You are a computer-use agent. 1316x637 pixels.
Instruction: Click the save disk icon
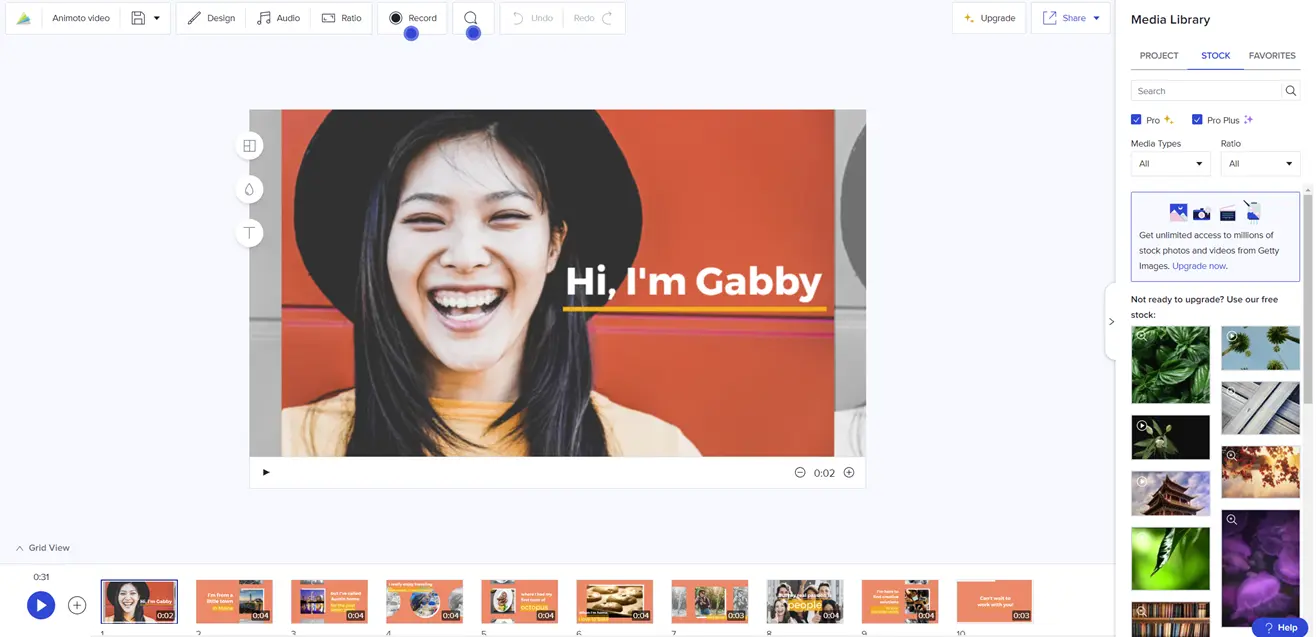coord(138,18)
